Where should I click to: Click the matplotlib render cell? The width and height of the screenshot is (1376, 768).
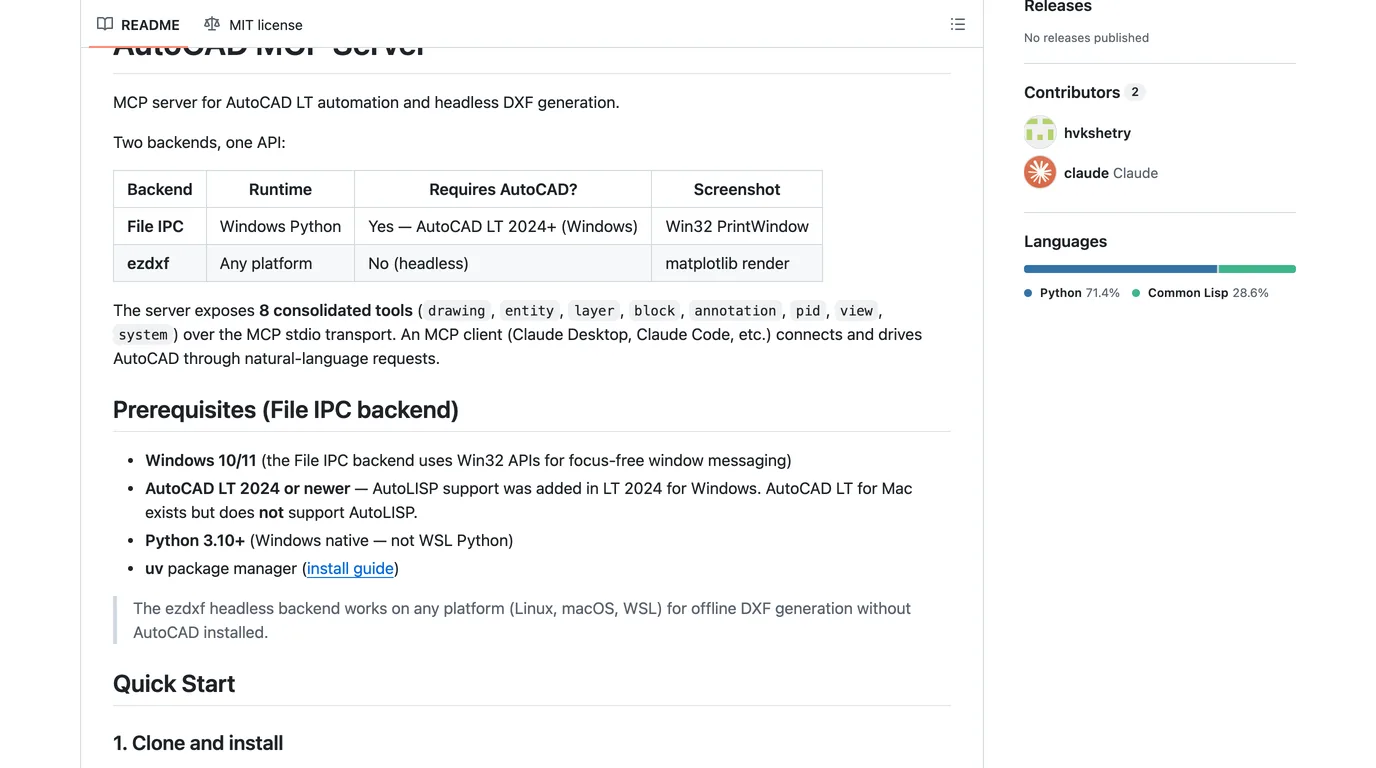(x=737, y=263)
